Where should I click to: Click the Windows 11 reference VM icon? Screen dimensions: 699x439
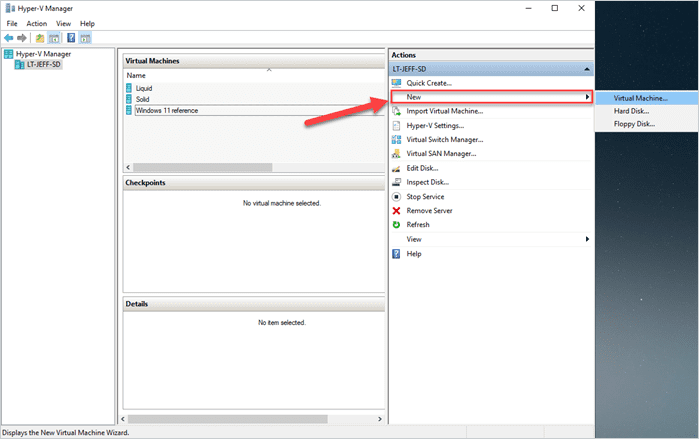(x=129, y=110)
